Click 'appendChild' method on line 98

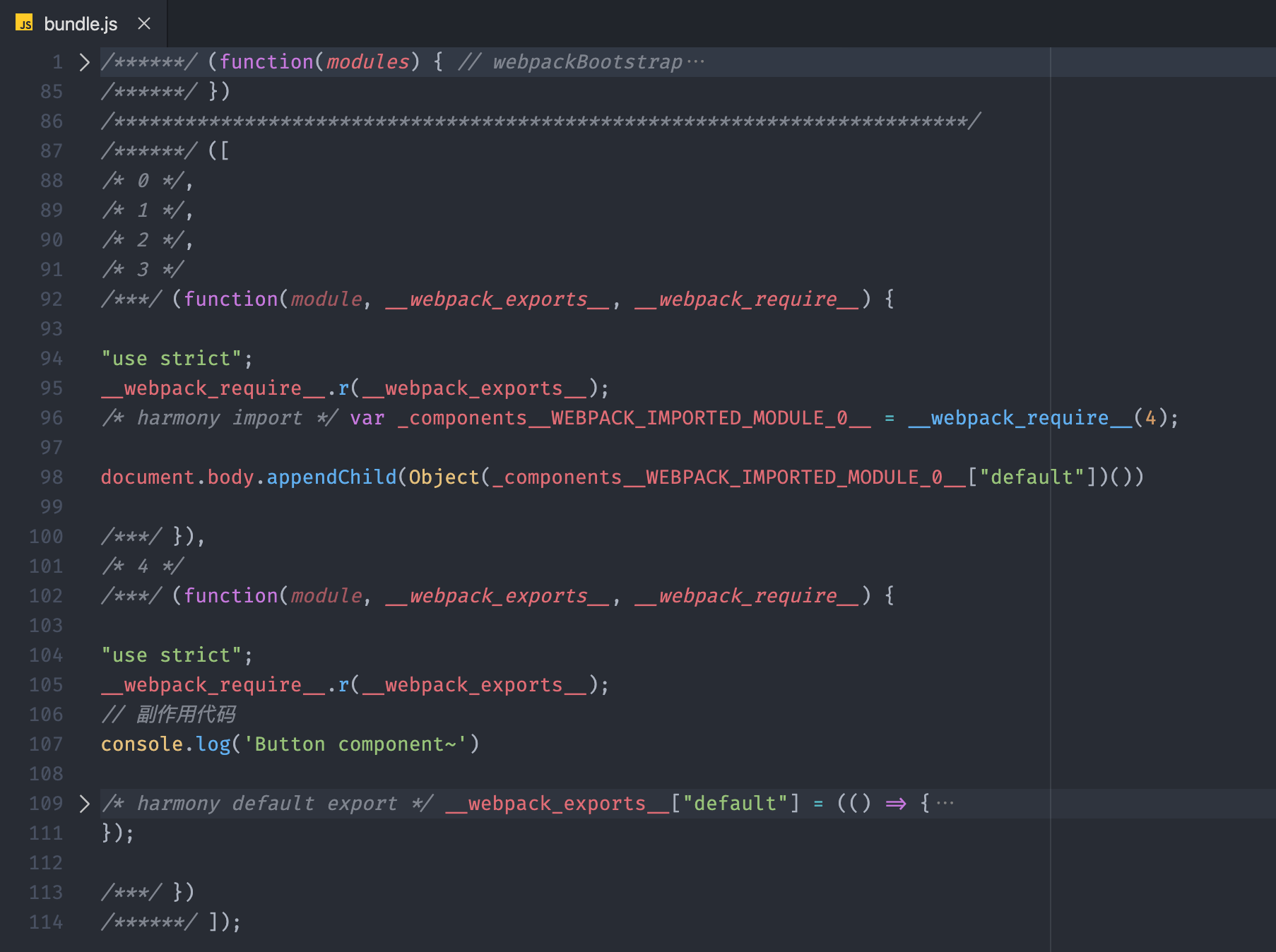point(332,477)
